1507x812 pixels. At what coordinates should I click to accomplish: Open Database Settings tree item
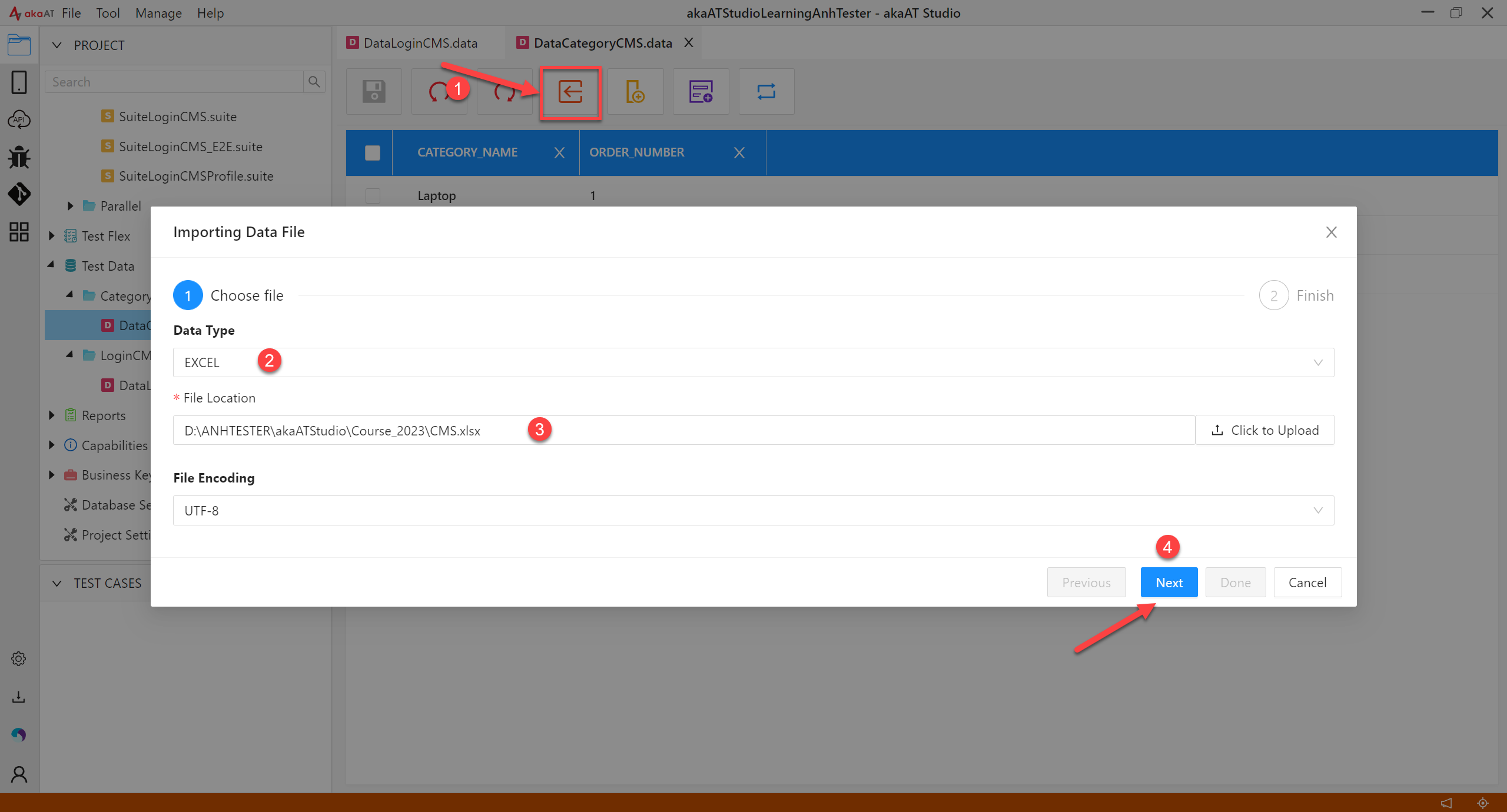click(107, 505)
